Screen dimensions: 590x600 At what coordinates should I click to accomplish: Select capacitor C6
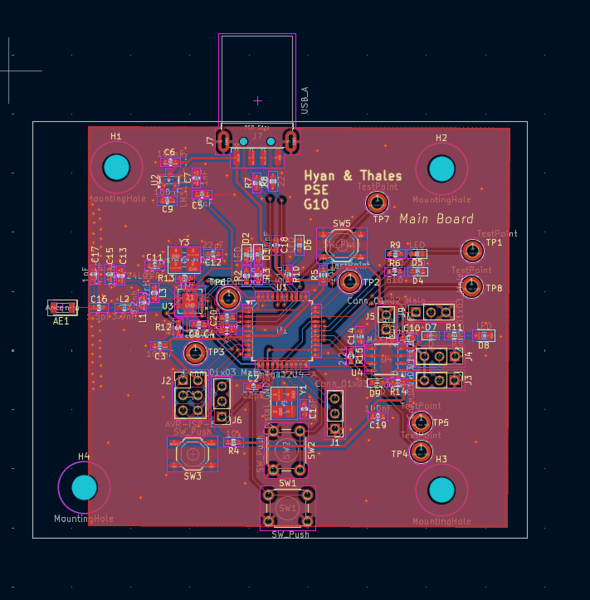(169, 163)
